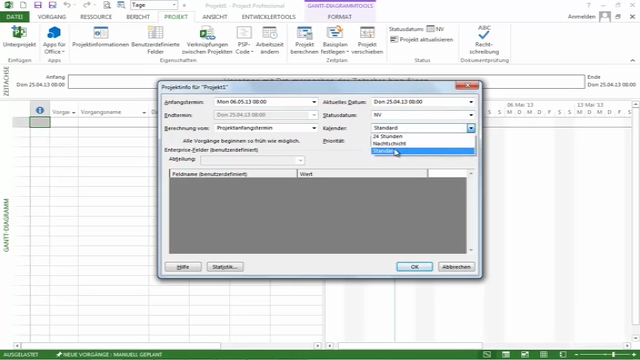Click the Undo icon
Viewport: 640px width, 360px height.
click(x=67, y=5)
